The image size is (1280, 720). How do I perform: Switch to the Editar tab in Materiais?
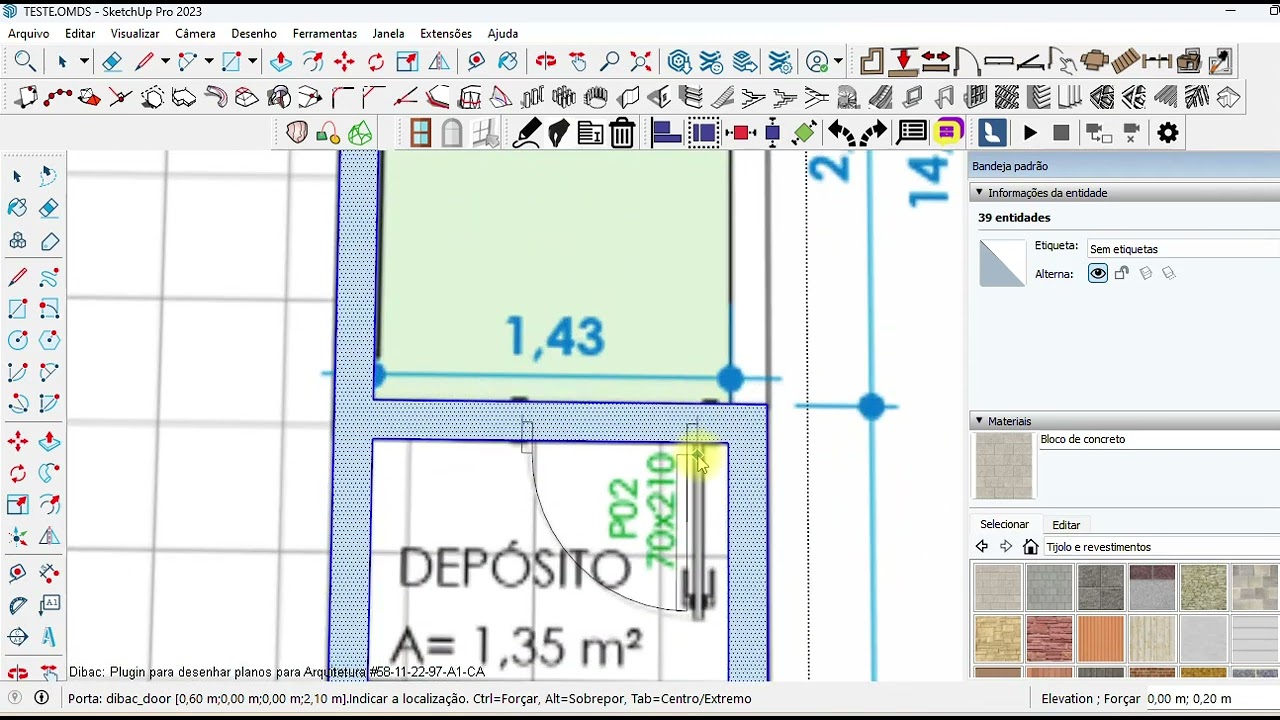pyautogui.click(x=1066, y=524)
